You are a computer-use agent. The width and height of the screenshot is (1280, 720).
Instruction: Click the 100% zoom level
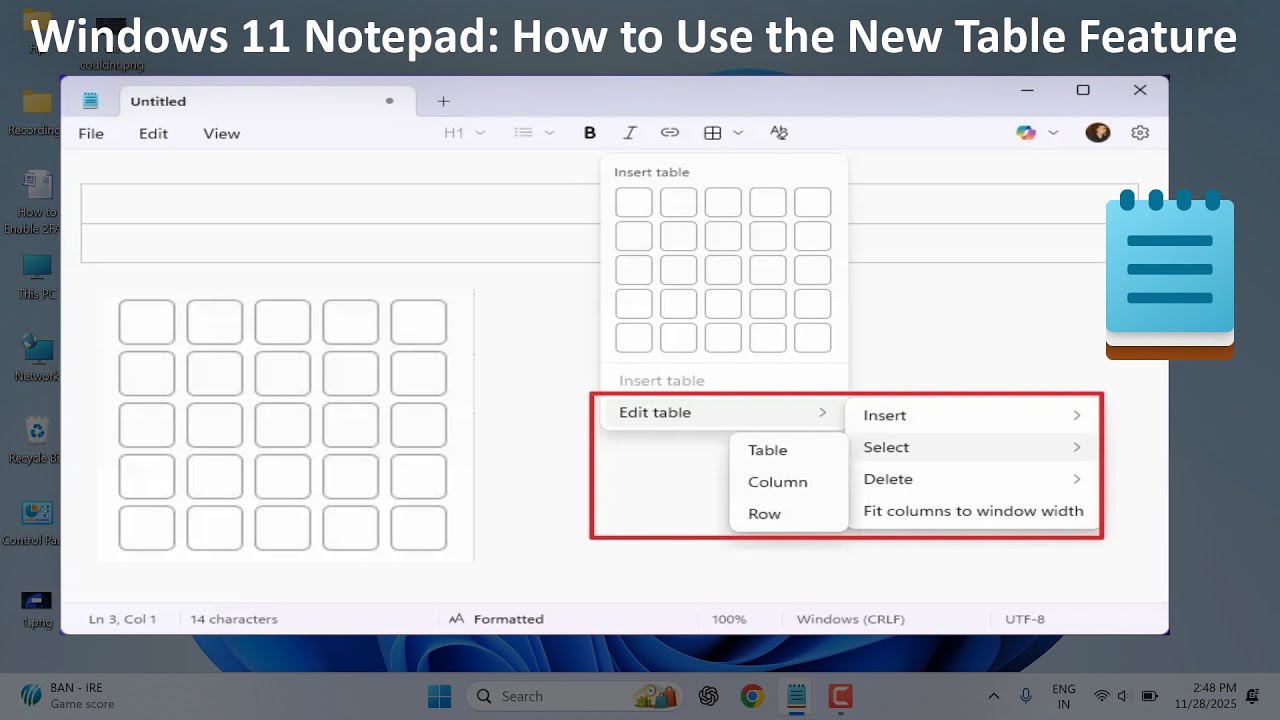729,619
